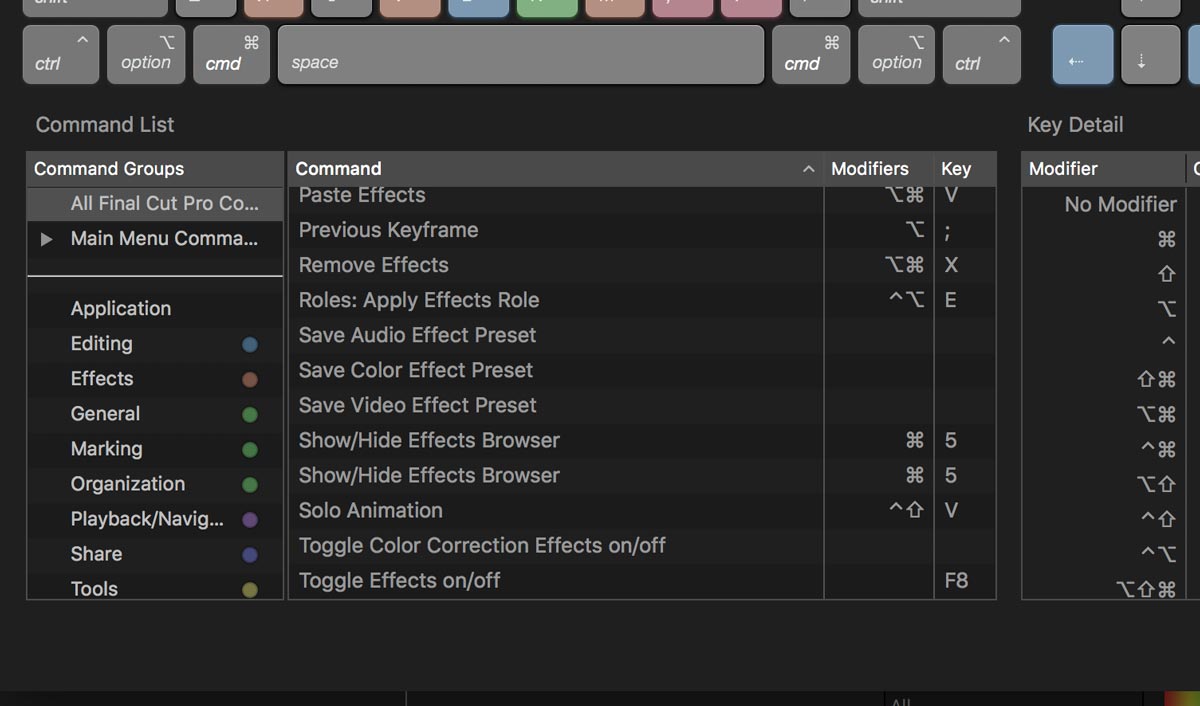The height and width of the screenshot is (706, 1200).
Task: Click the Modifier header in Key Detail
Action: point(1103,168)
